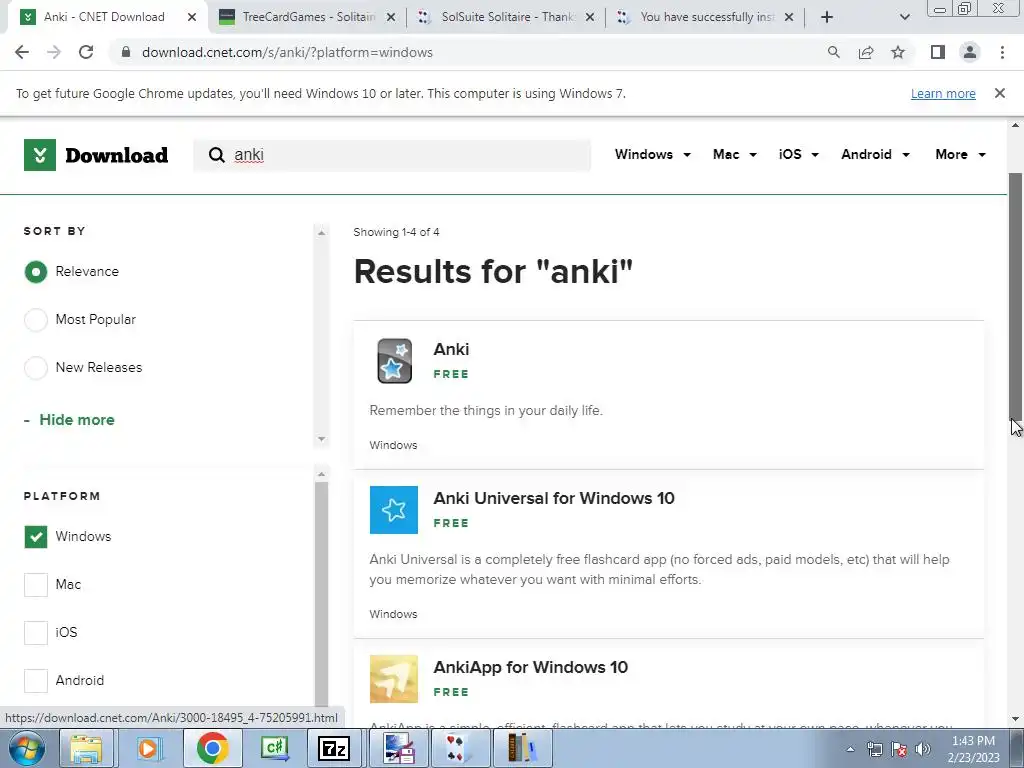The height and width of the screenshot is (768, 1024).
Task: Click the forward navigation arrow
Action: pos(54,52)
